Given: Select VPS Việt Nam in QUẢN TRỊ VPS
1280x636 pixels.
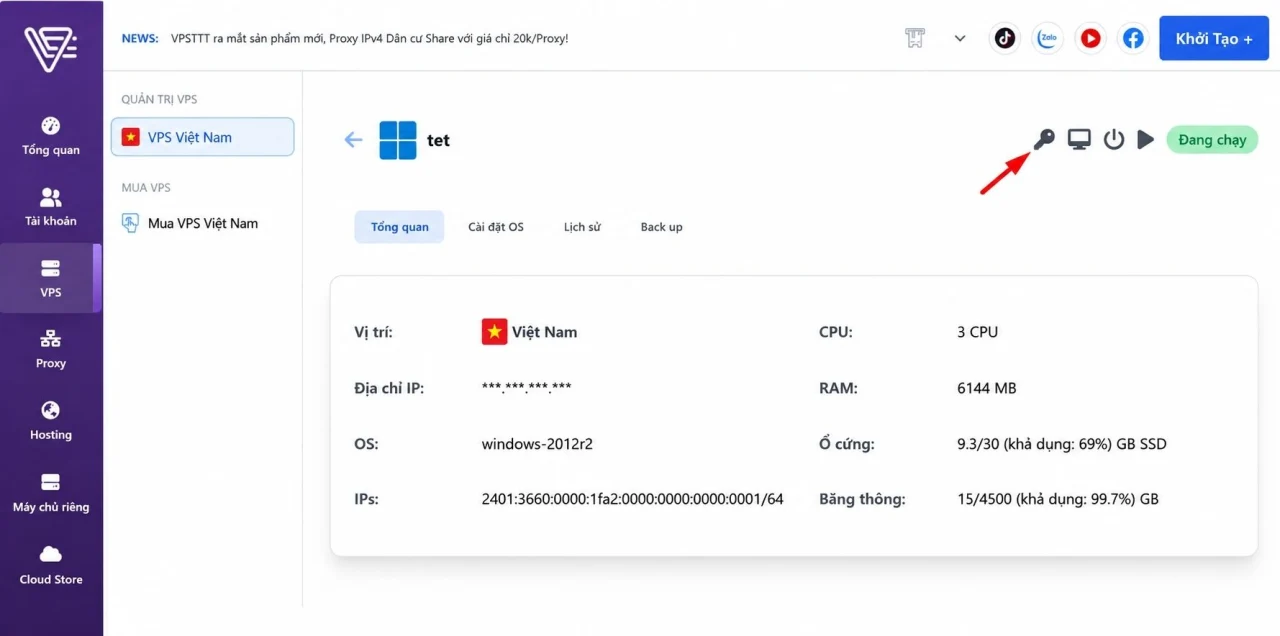Looking at the screenshot, I should (202, 137).
